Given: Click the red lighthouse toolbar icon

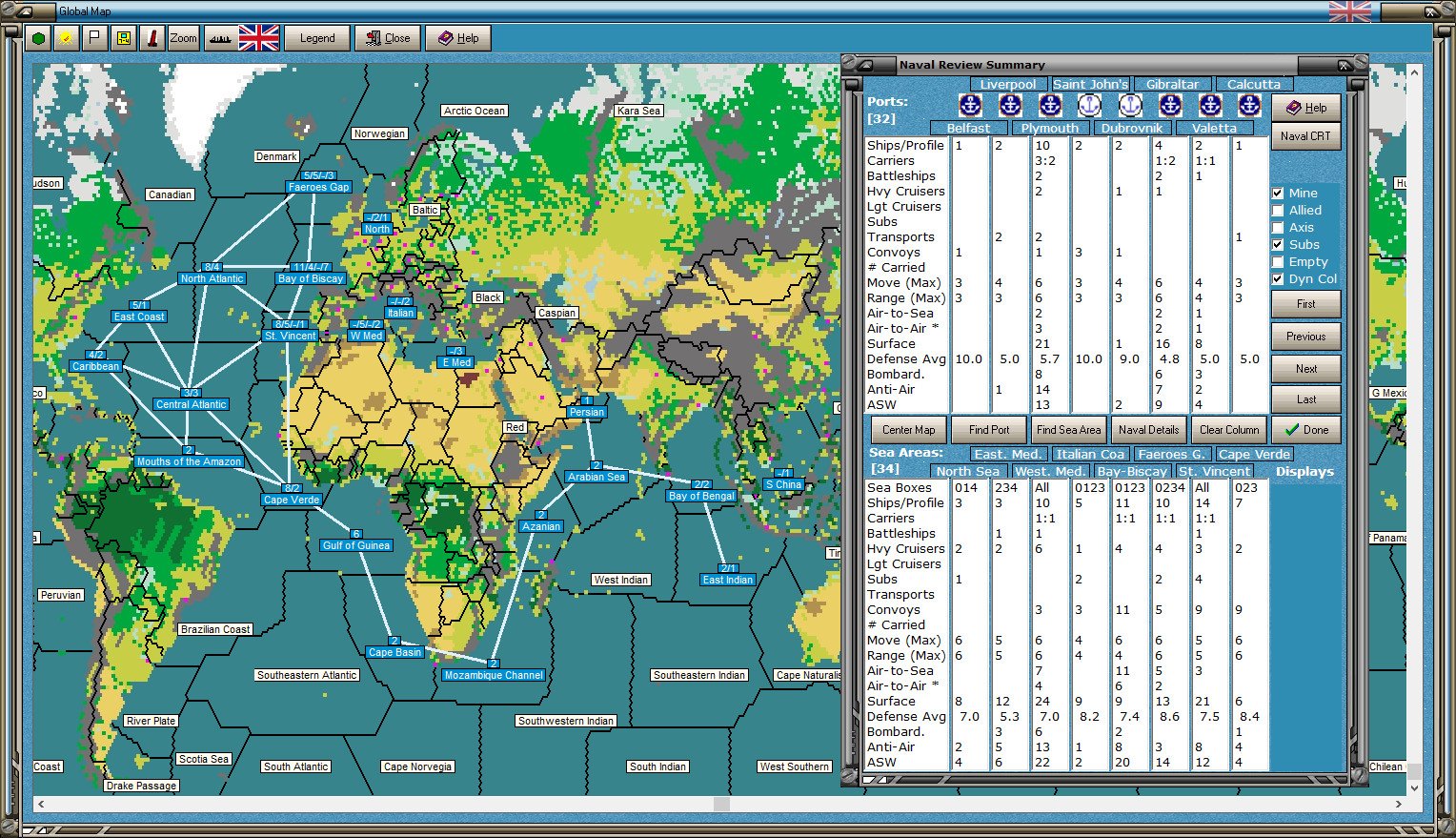Looking at the screenshot, I should pyautogui.click(x=152, y=38).
